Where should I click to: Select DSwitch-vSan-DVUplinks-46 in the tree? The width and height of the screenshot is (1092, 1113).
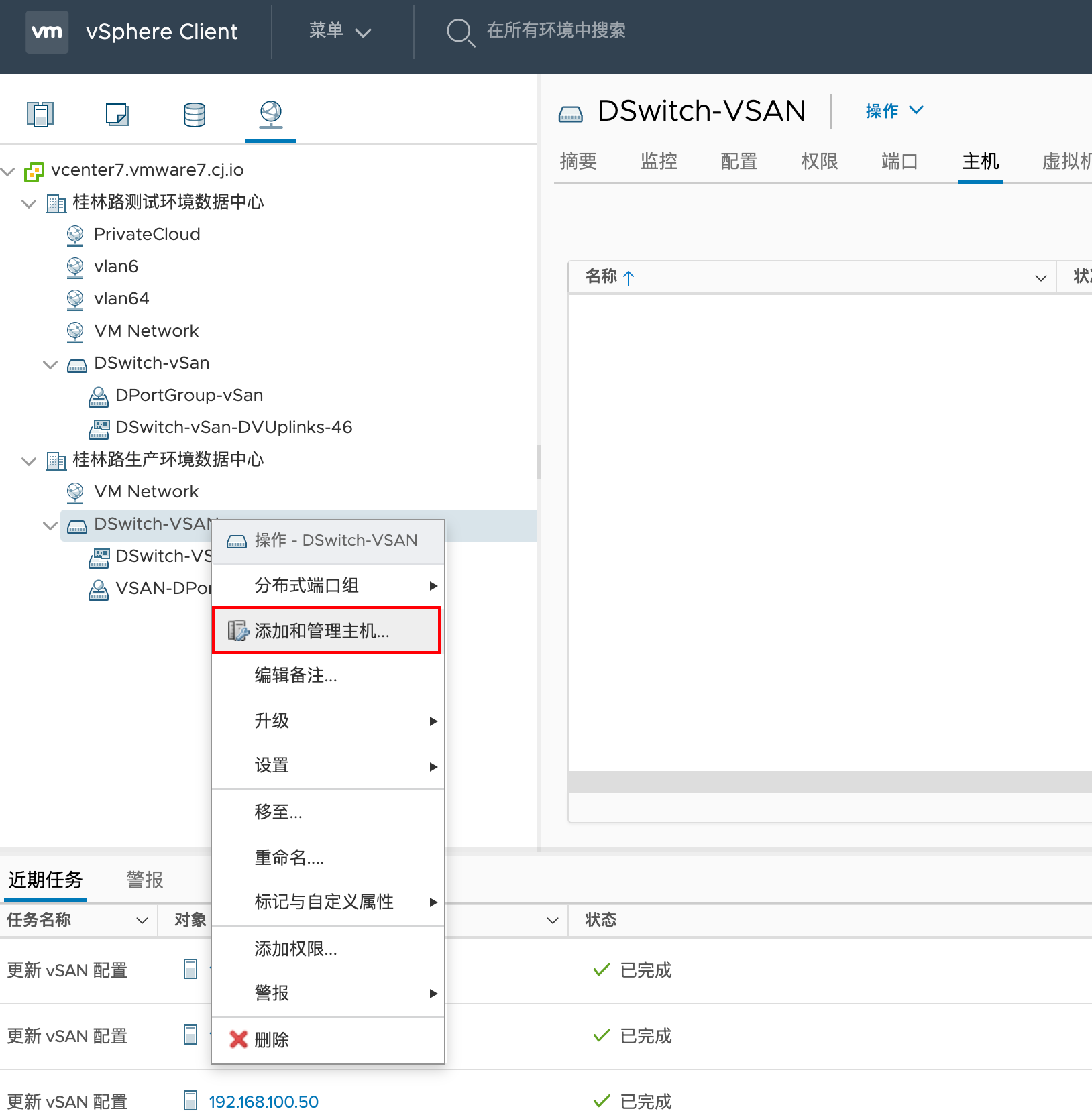[233, 428]
